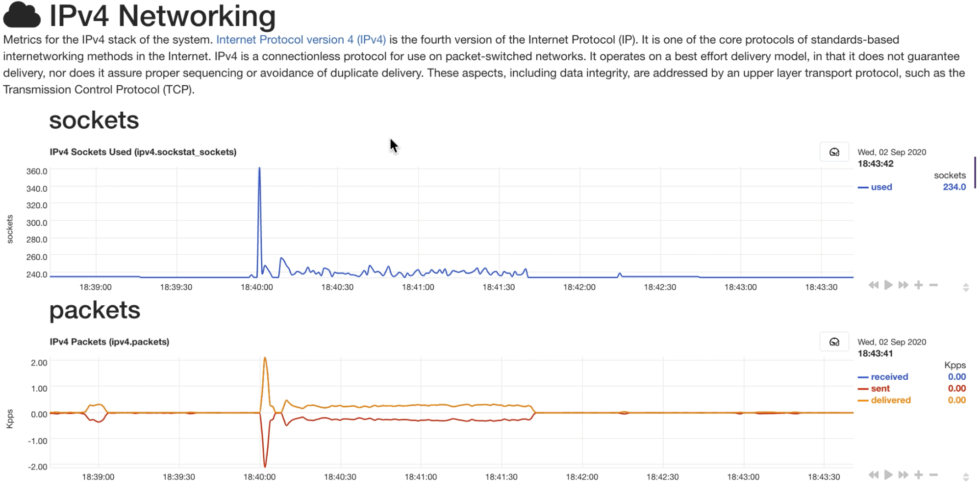Zoom in on the packets chart

pyautogui.click(x=918, y=474)
